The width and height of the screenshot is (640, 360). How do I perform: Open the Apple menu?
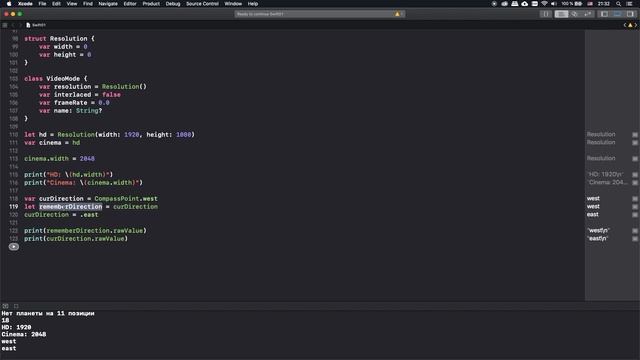click(9, 4)
